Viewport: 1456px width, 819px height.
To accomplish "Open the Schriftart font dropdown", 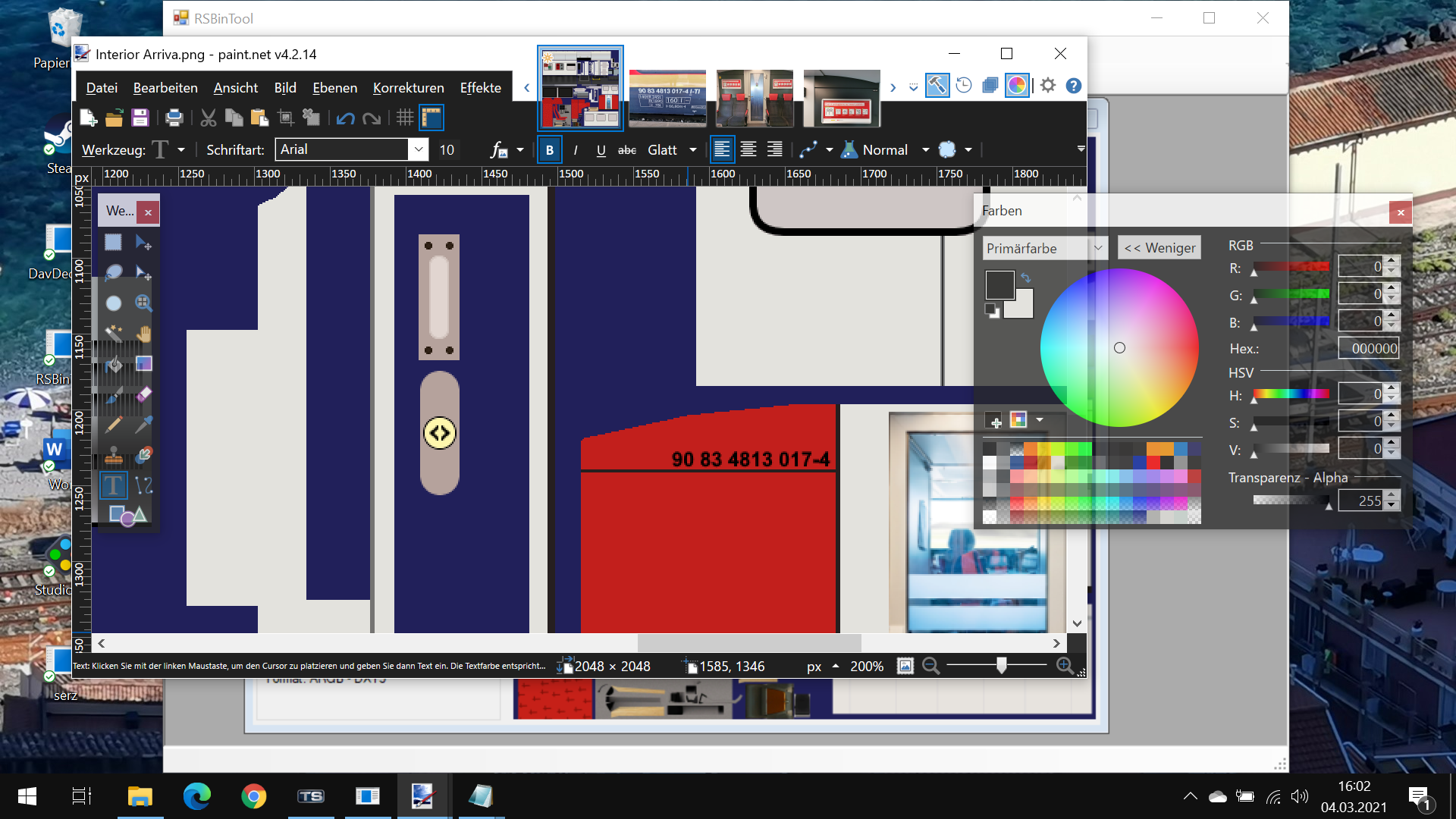I will click(x=419, y=149).
